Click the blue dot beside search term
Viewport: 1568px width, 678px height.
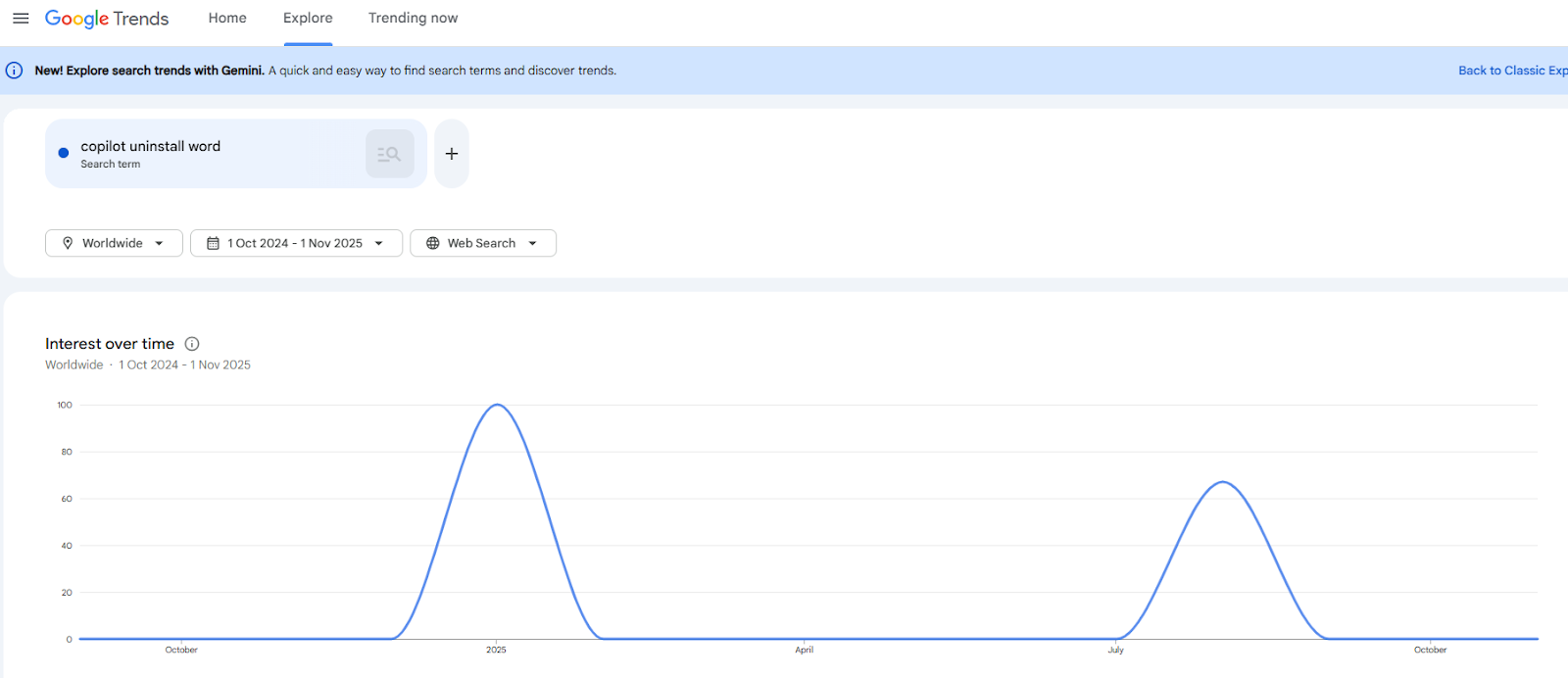(64, 153)
